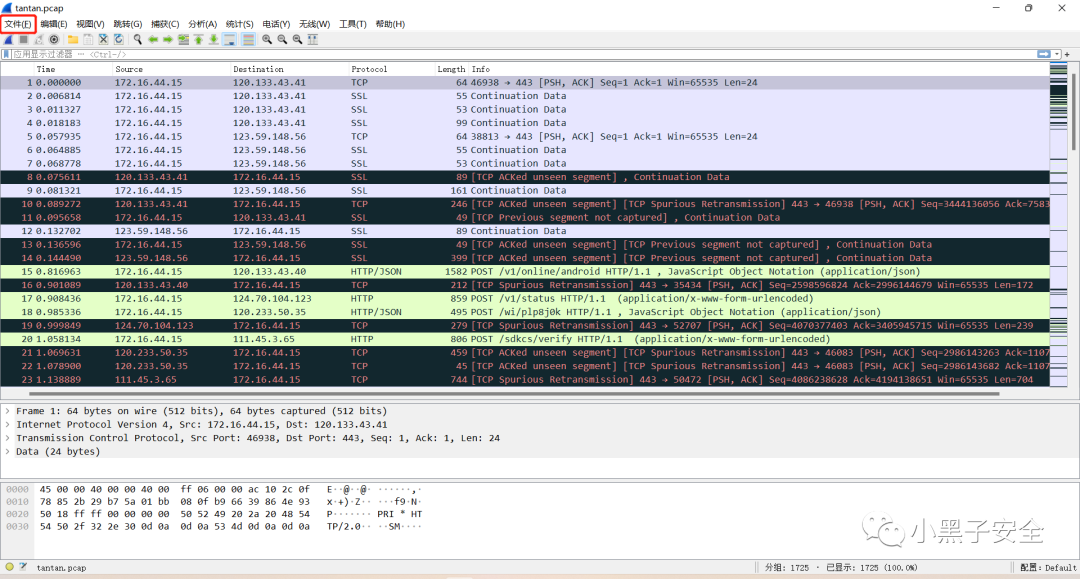1080x579 pixels.
Task: Save the capture file icon
Action: [88, 40]
